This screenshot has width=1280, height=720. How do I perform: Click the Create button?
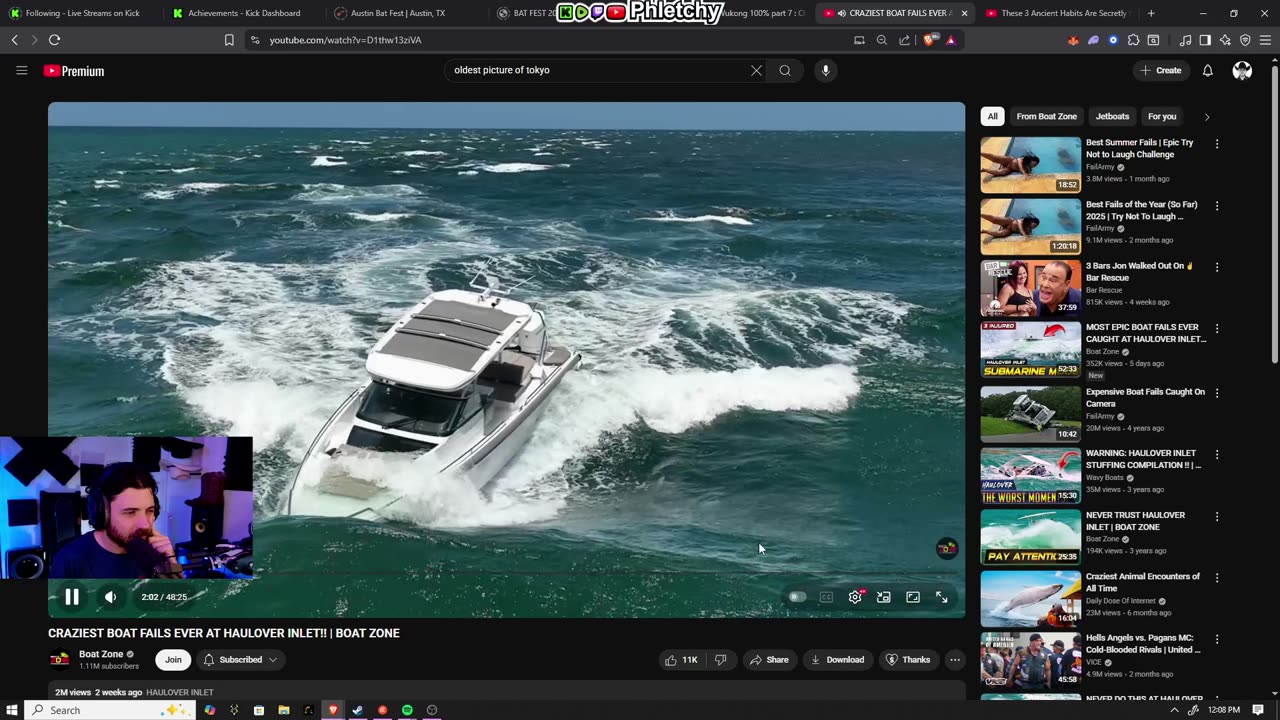pyautogui.click(x=1161, y=70)
